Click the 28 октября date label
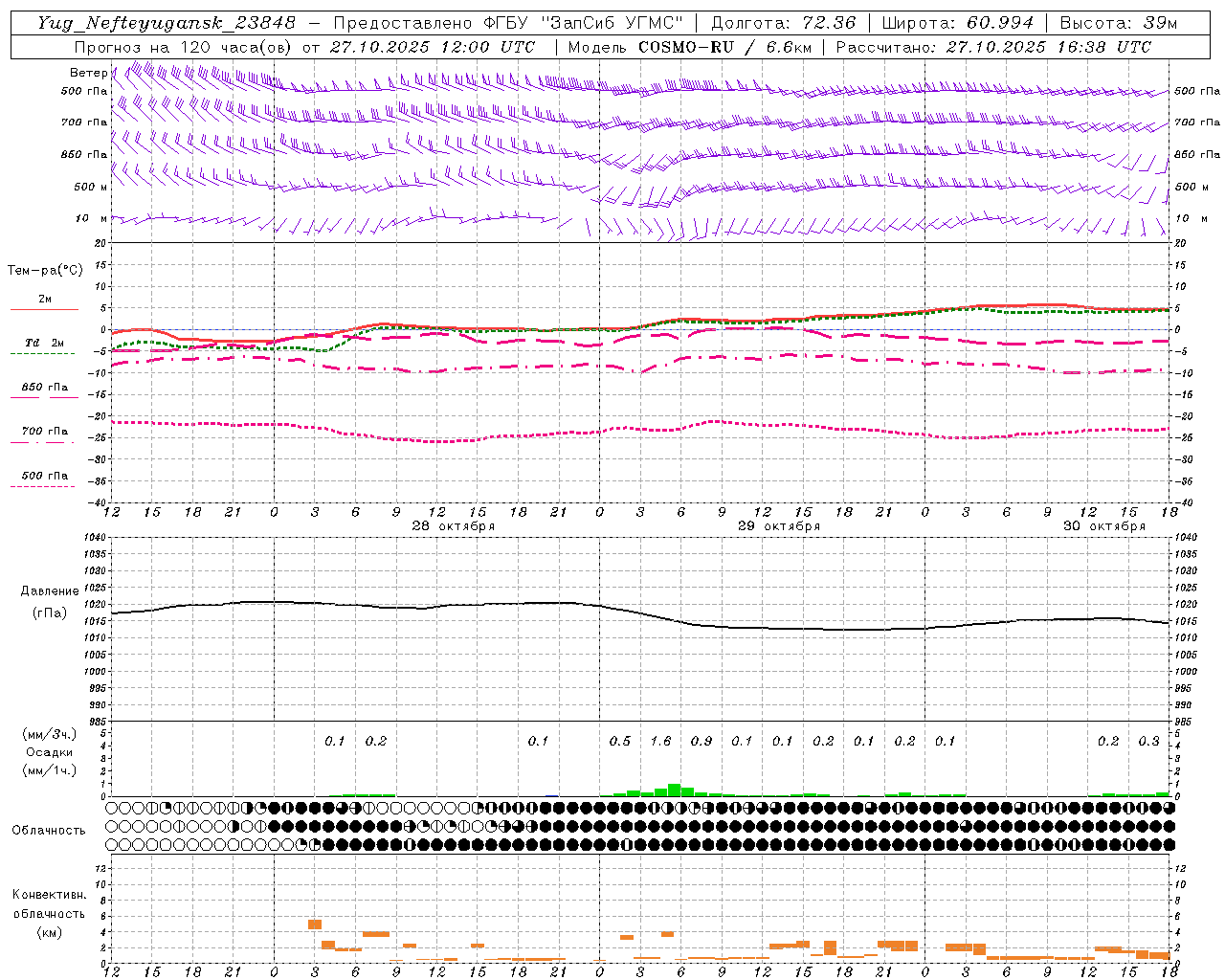This screenshot has height=980, width=1225. tap(454, 525)
